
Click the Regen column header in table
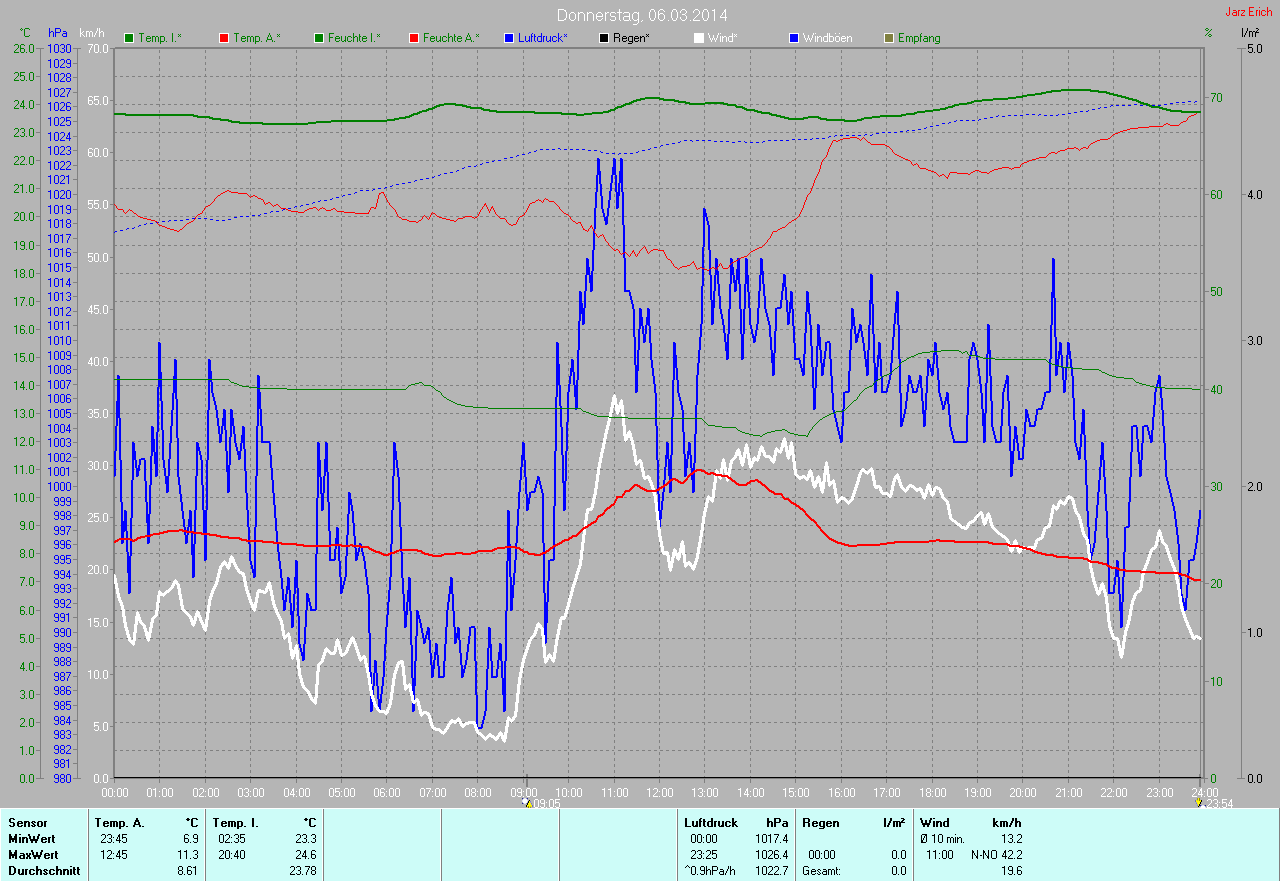(x=820, y=822)
